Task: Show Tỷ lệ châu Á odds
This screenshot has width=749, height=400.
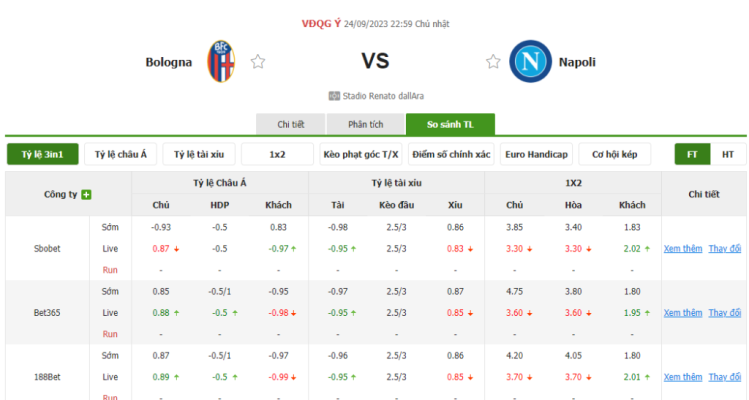Action: (x=120, y=154)
